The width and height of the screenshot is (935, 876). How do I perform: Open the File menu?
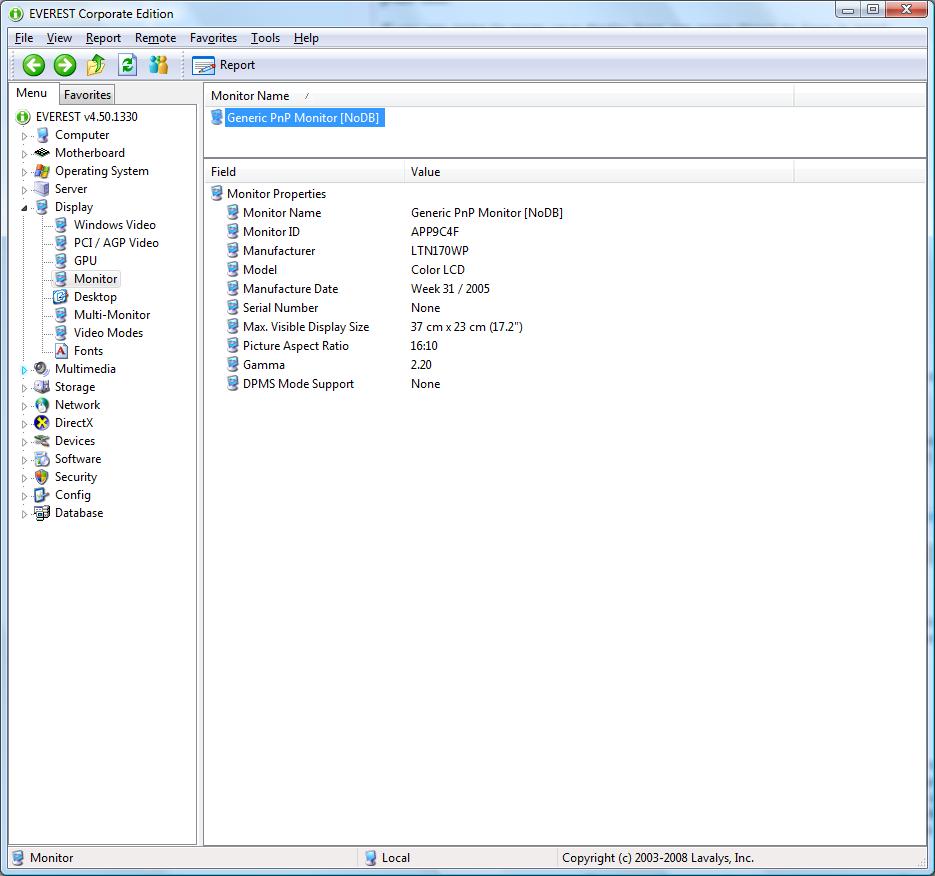(24, 38)
